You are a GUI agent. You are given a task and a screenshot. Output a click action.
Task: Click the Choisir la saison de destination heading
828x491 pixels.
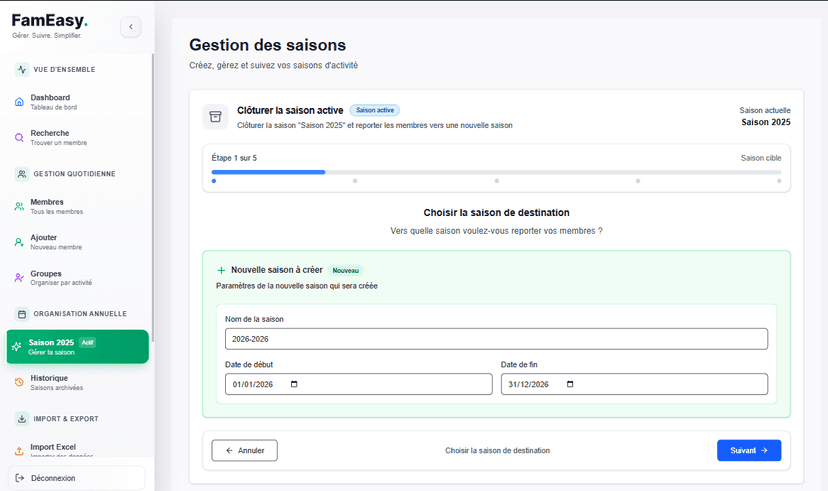496,213
